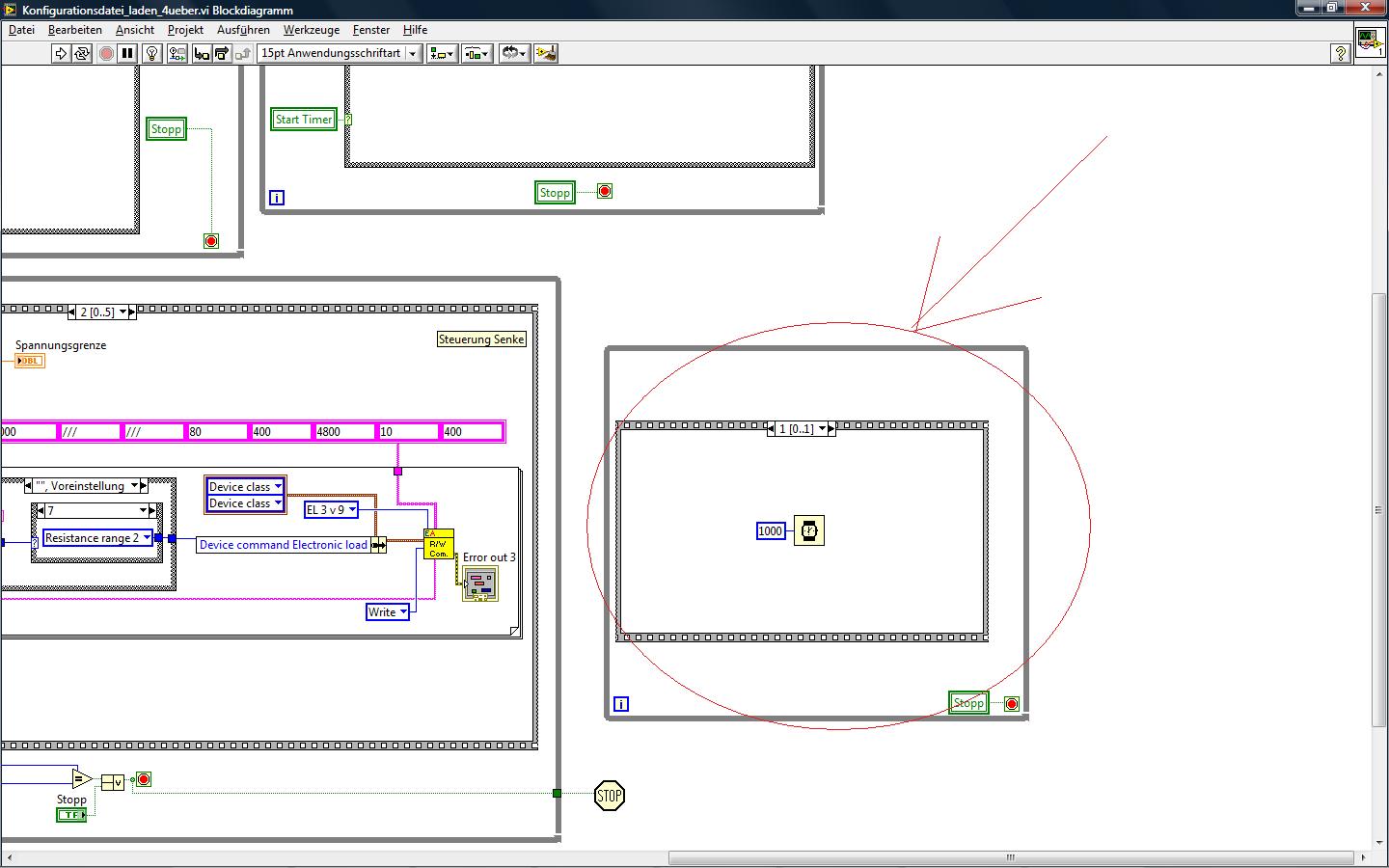Click the Error out 3 indicator terminal
The height and width of the screenshot is (868, 1389).
tap(480, 583)
